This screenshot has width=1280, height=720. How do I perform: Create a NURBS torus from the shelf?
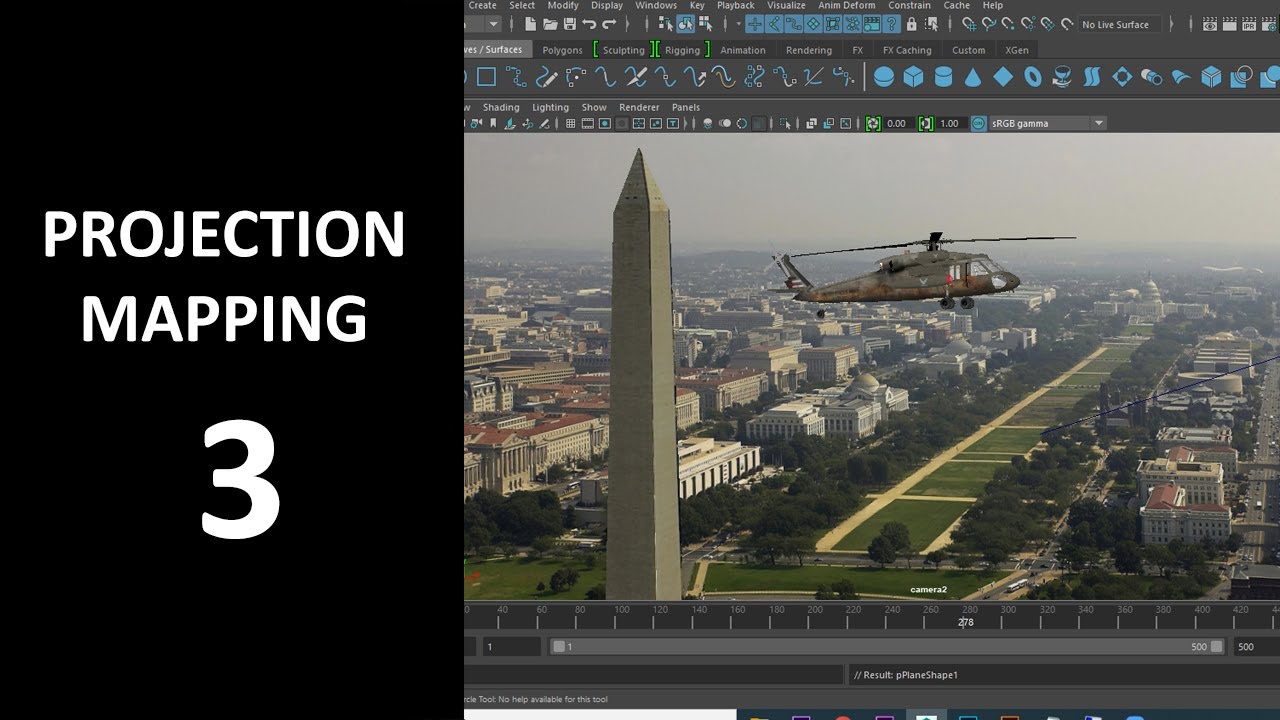(1033, 77)
